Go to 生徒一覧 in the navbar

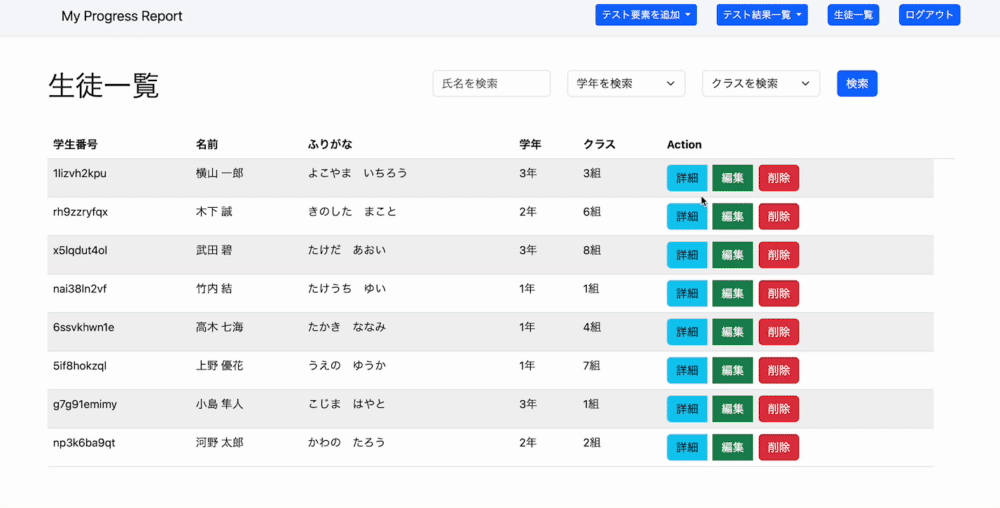coord(853,15)
